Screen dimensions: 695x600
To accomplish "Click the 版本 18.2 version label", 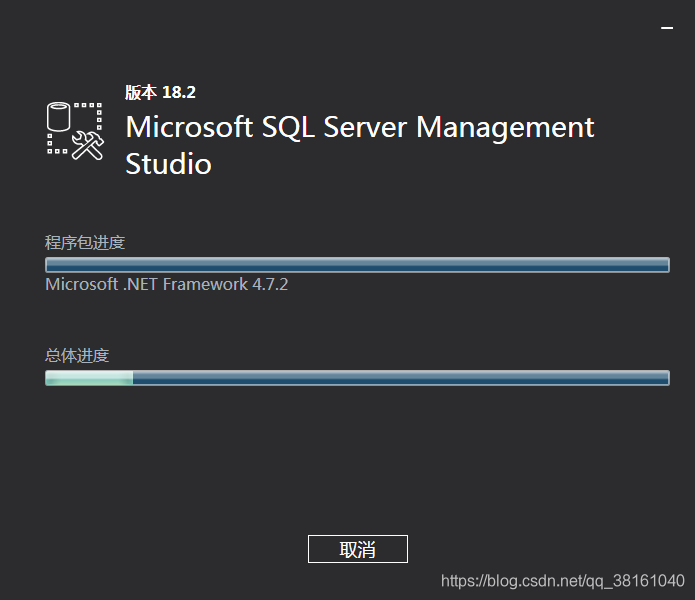I will coord(160,92).
